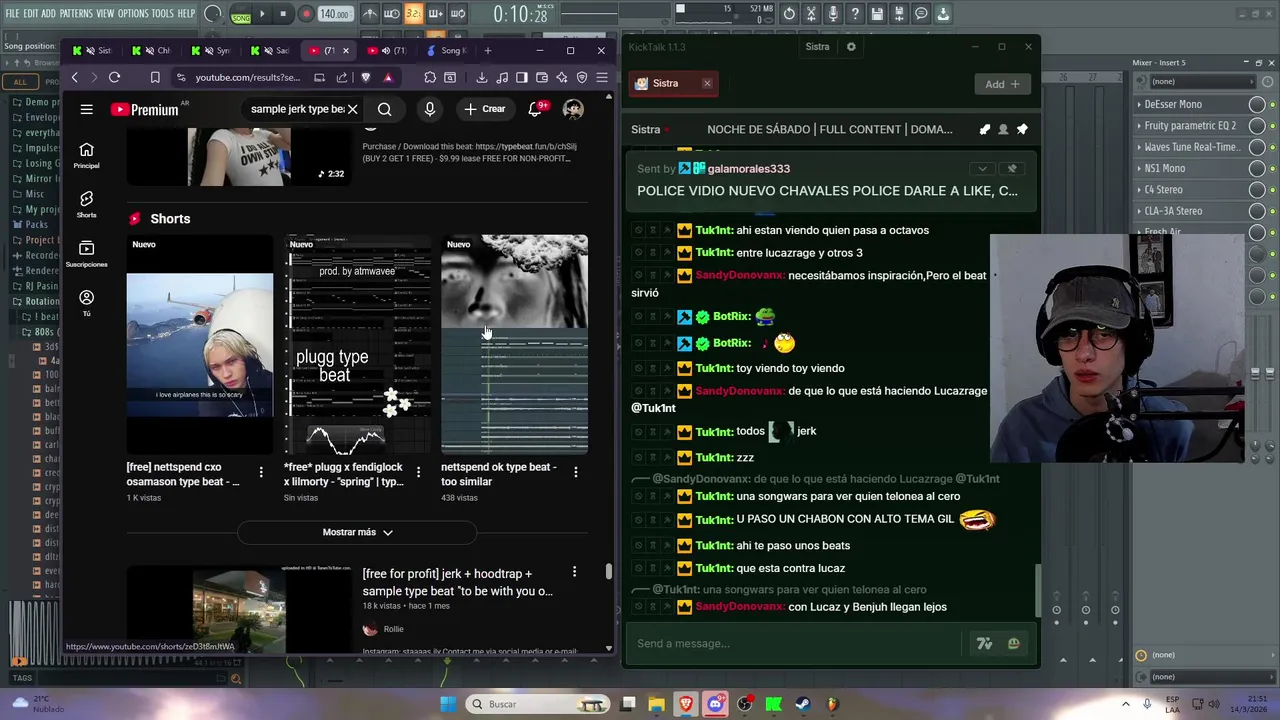Go back in browser history
This screenshot has height=720, width=1280.
74,77
